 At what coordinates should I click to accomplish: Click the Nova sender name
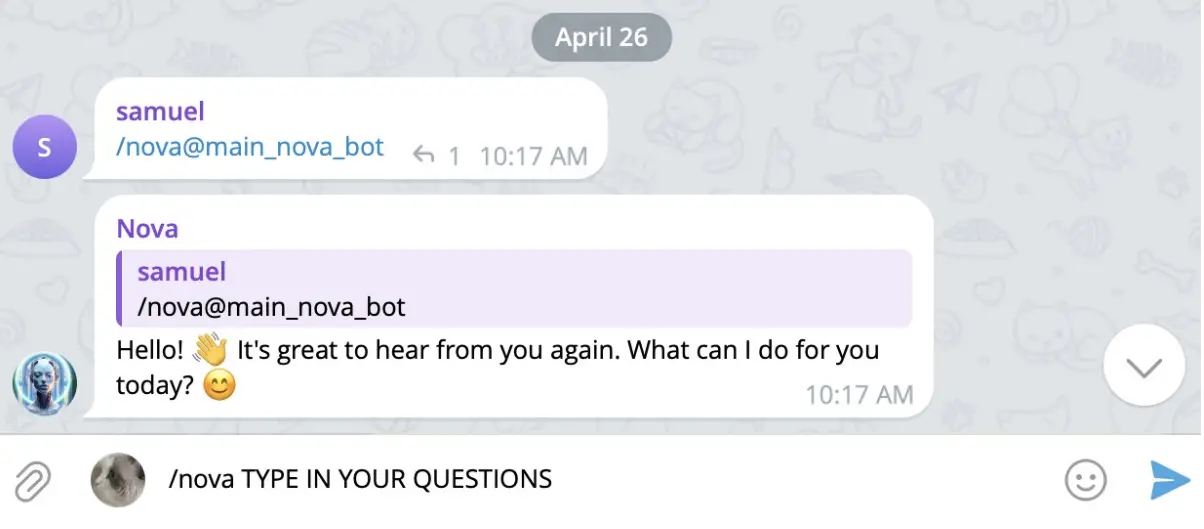pos(147,229)
